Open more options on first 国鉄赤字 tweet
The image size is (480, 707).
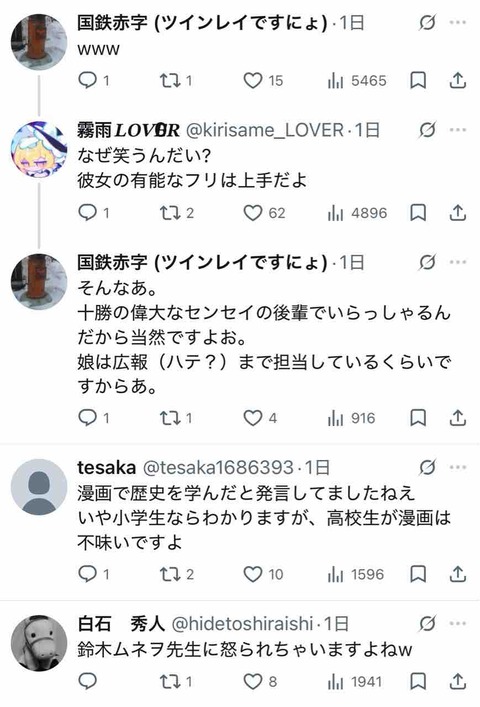coord(458,22)
